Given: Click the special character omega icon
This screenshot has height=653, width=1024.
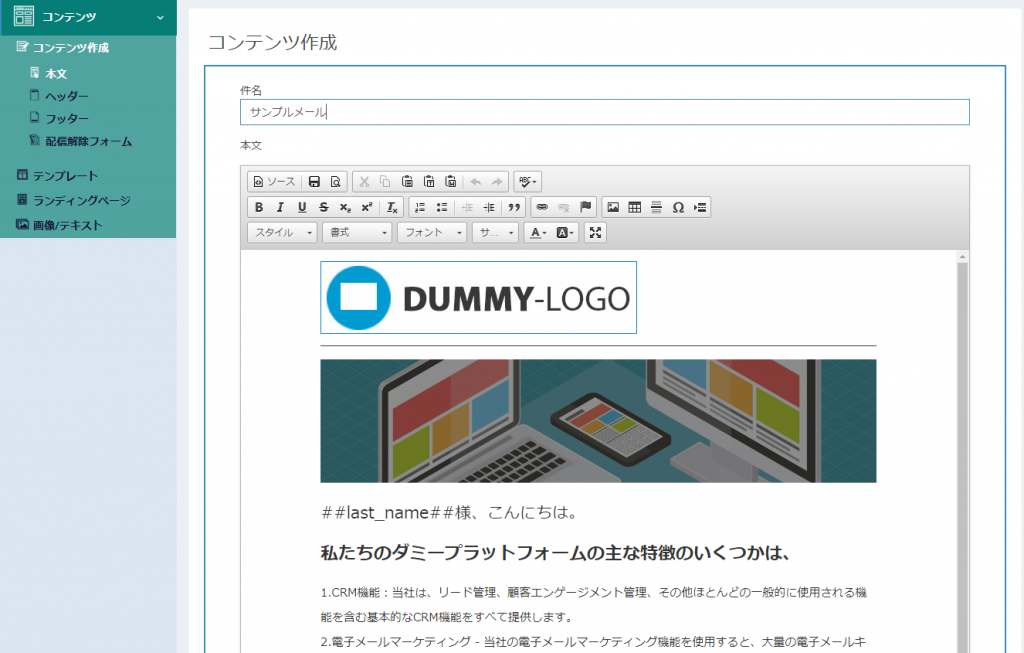Looking at the screenshot, I should click(x=678, y=207).
